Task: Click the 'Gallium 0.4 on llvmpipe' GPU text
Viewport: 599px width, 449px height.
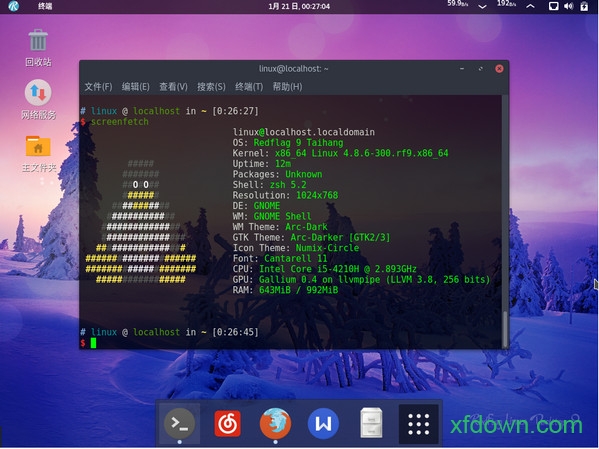Action: tap(320, 279)
